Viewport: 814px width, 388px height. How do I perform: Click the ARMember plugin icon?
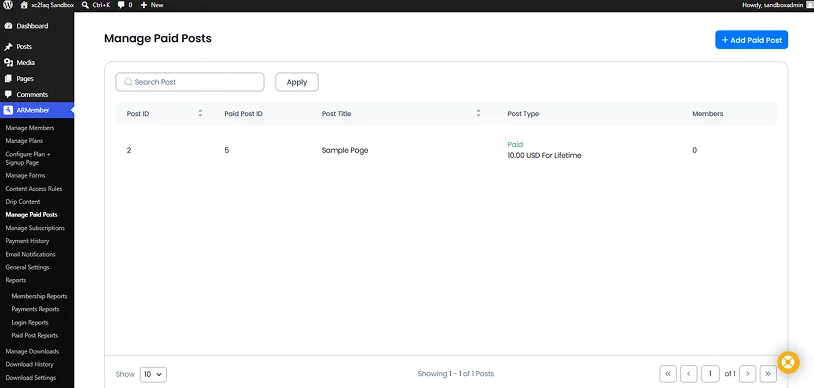[8, 110]
